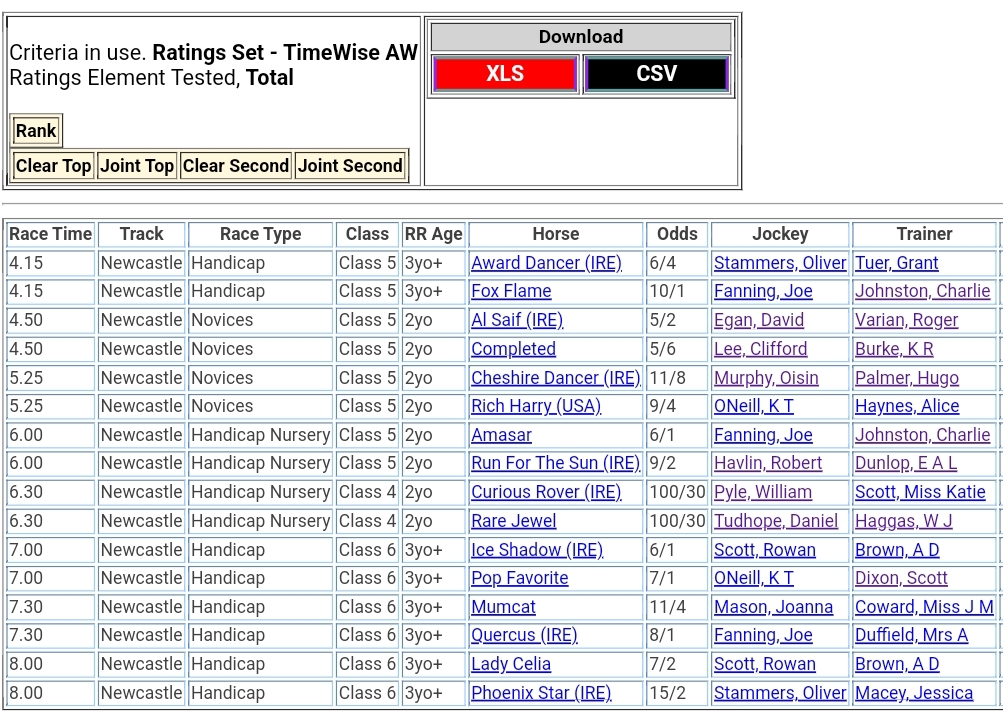Open trainer Varian, Roger
This screenshot has width=1003, height=720.
tap(906, 320)
